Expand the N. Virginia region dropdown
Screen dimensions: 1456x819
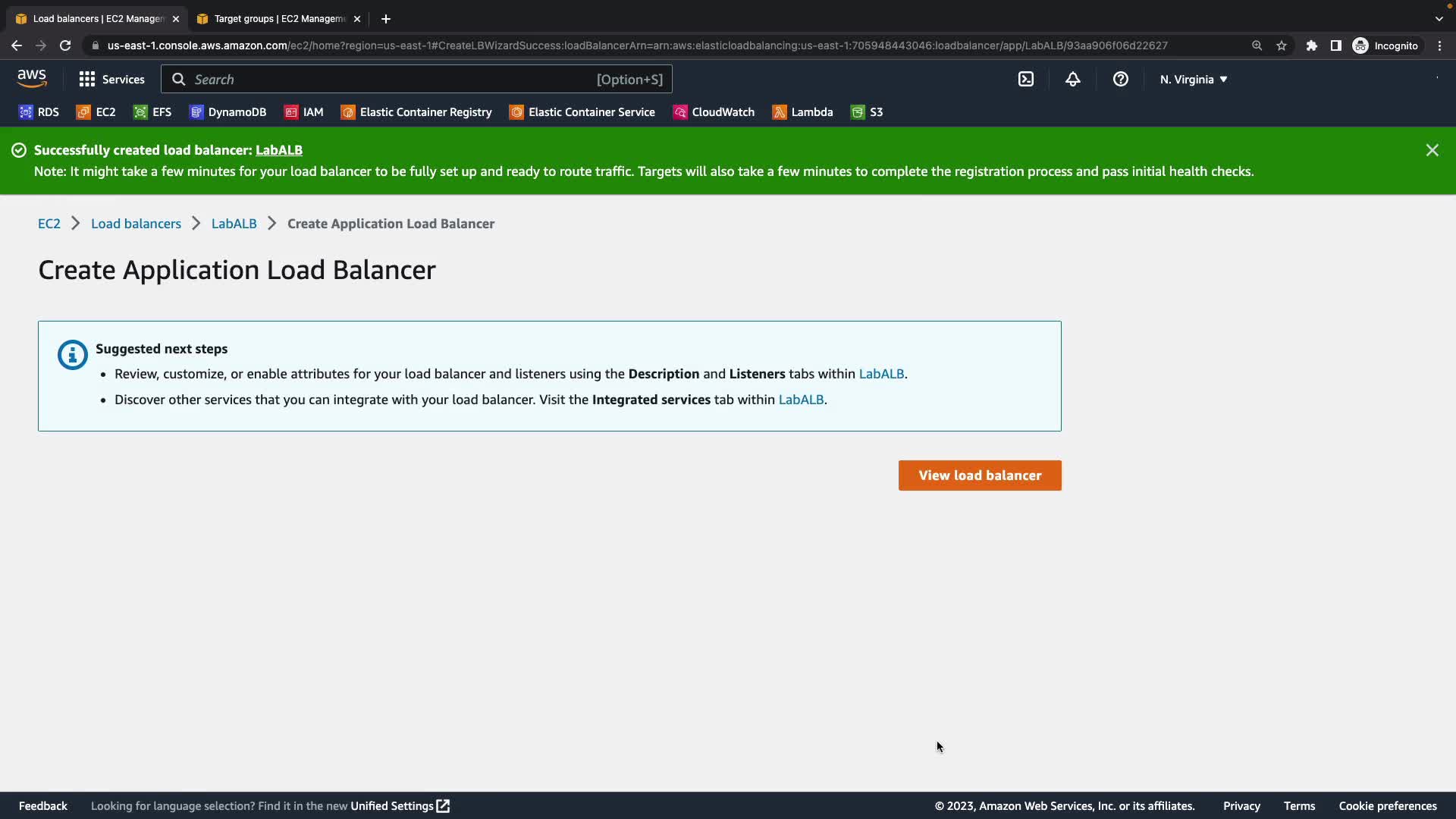tap(1193, 79)
